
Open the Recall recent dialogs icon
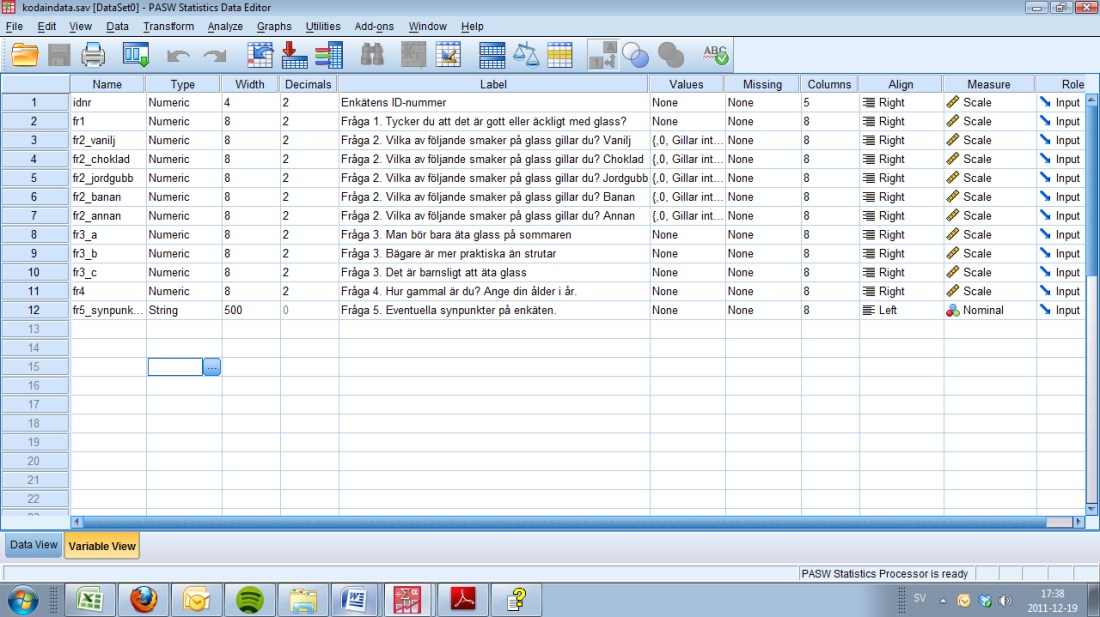(x=135, y=55)
